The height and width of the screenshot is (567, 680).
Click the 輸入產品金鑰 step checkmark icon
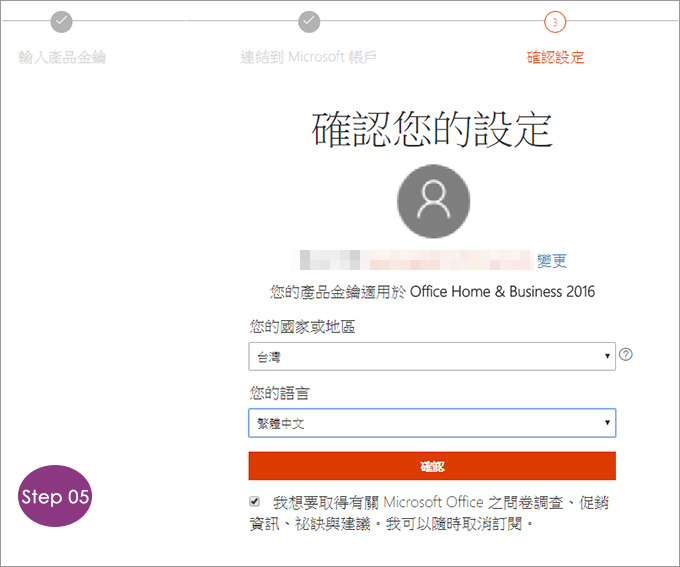pos(62,21)
